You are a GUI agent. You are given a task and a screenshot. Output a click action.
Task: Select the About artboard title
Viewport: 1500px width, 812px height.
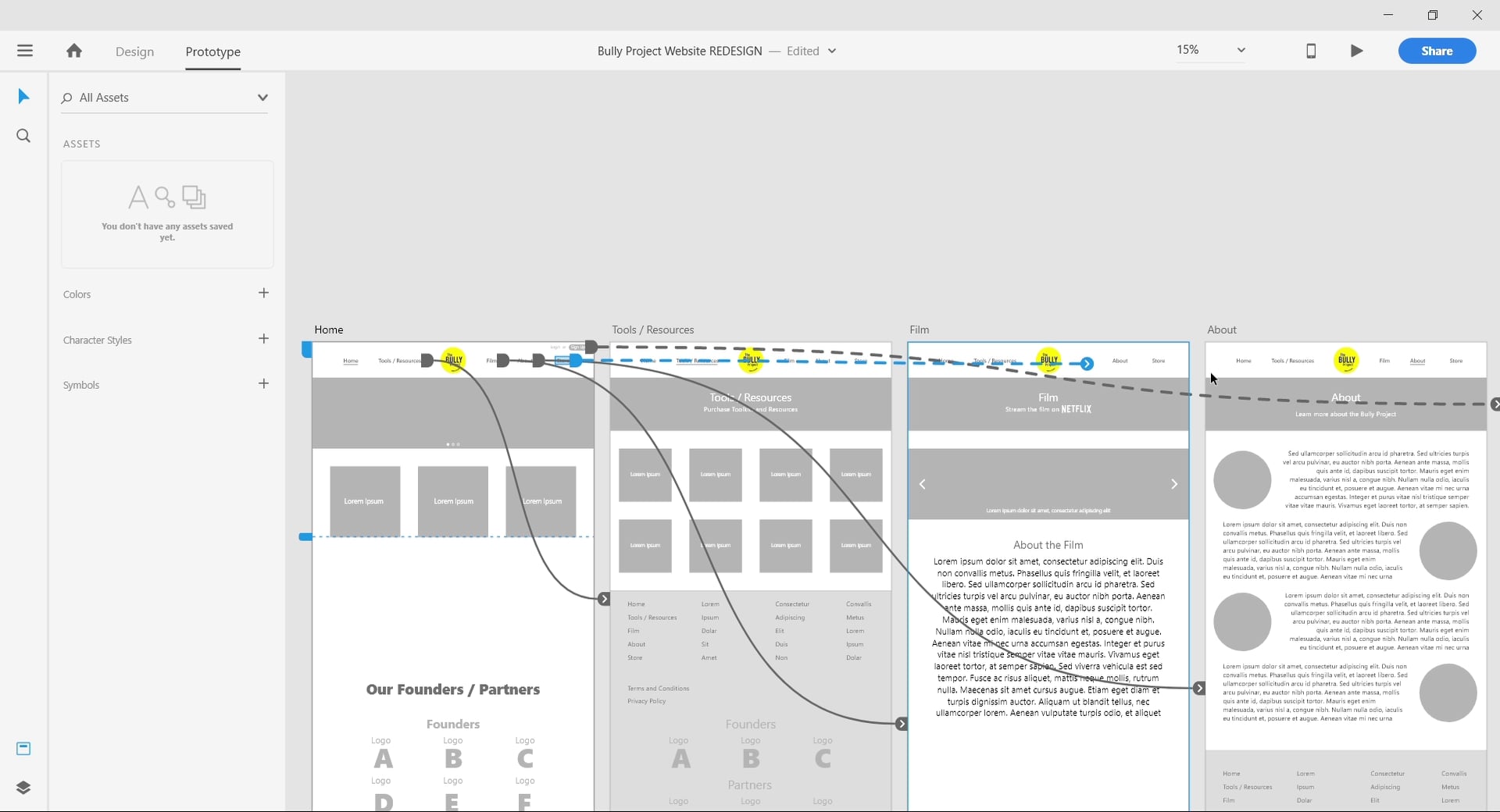[x=1222, y=329]
